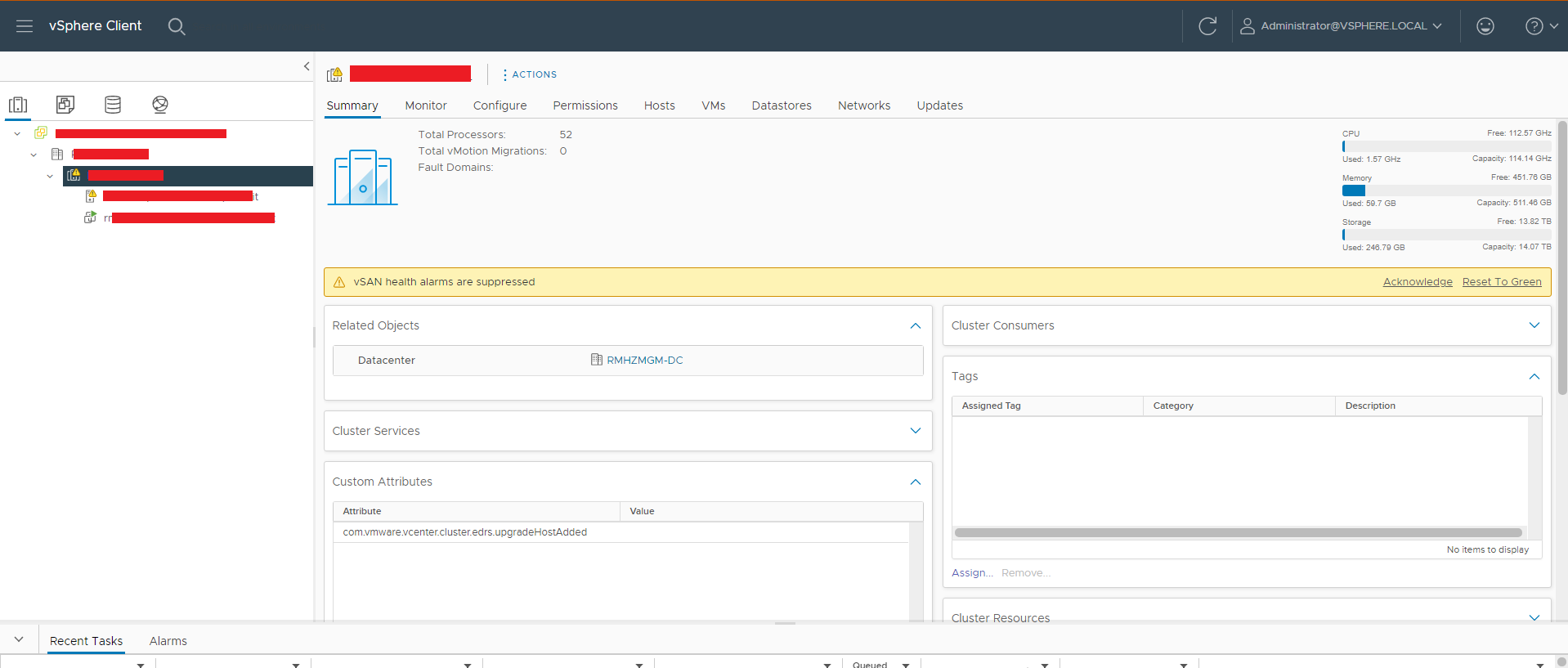Click the Tags horizontal scrollbar

coord(1239,532)
